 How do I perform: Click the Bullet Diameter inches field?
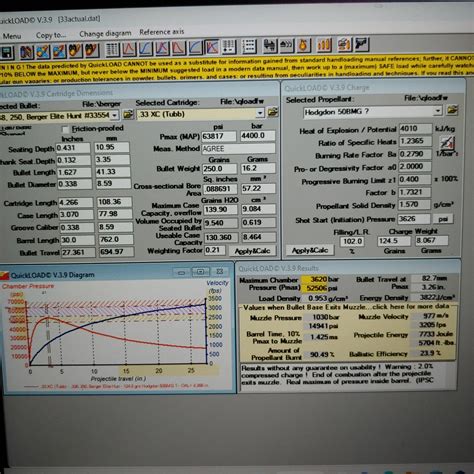click(74, 184)
